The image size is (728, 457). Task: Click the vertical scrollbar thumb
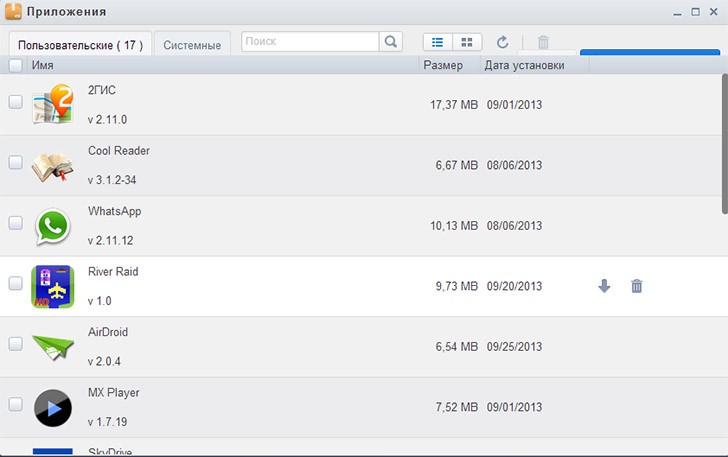click(x=725, y=144)
